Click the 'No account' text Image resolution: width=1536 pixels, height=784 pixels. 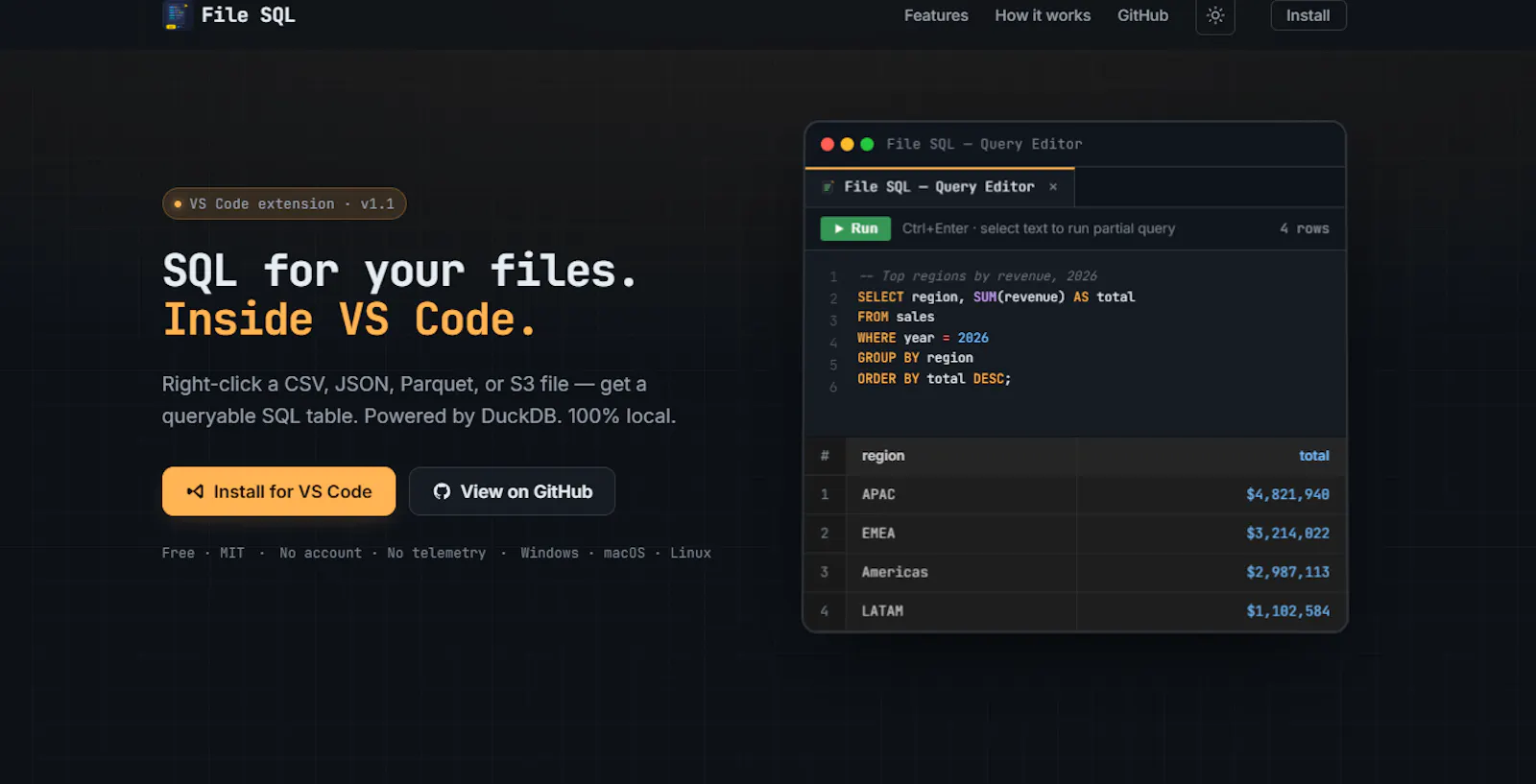coord(321,553)
